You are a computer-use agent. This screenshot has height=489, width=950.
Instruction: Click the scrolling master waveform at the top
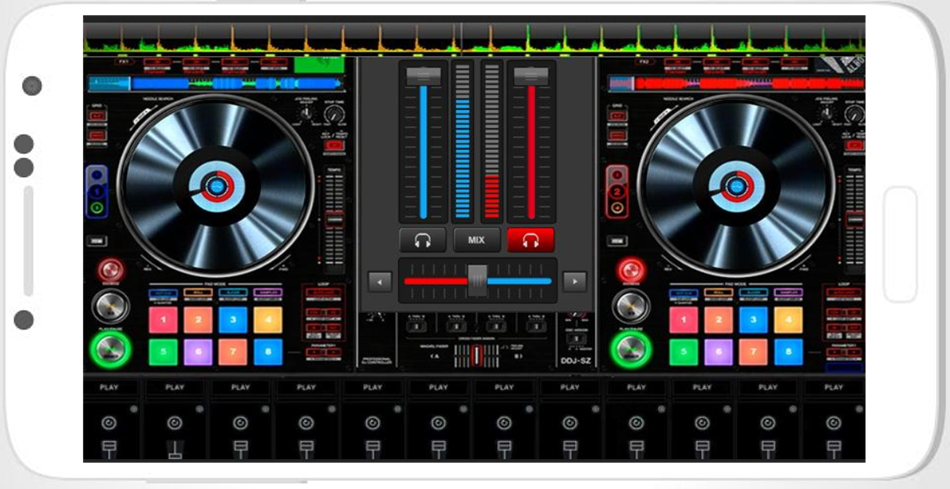point(474,39)
